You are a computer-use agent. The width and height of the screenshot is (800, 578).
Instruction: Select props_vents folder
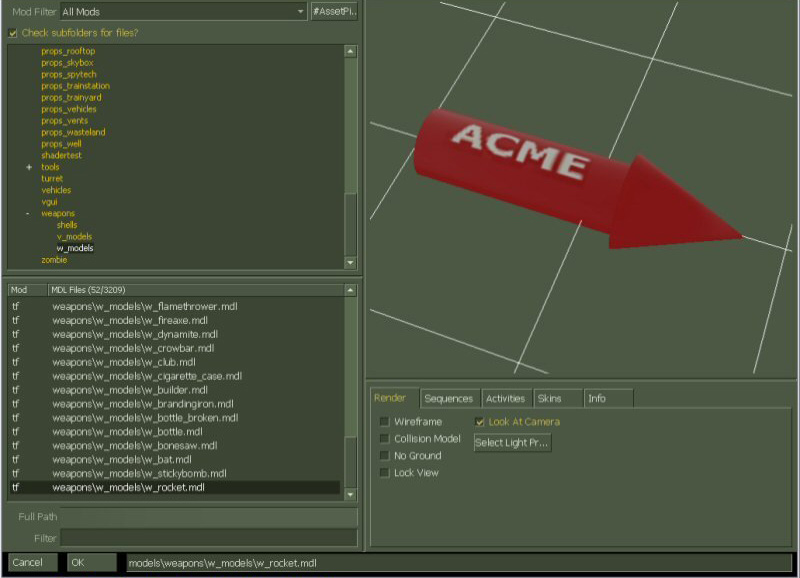click(65, 121)
